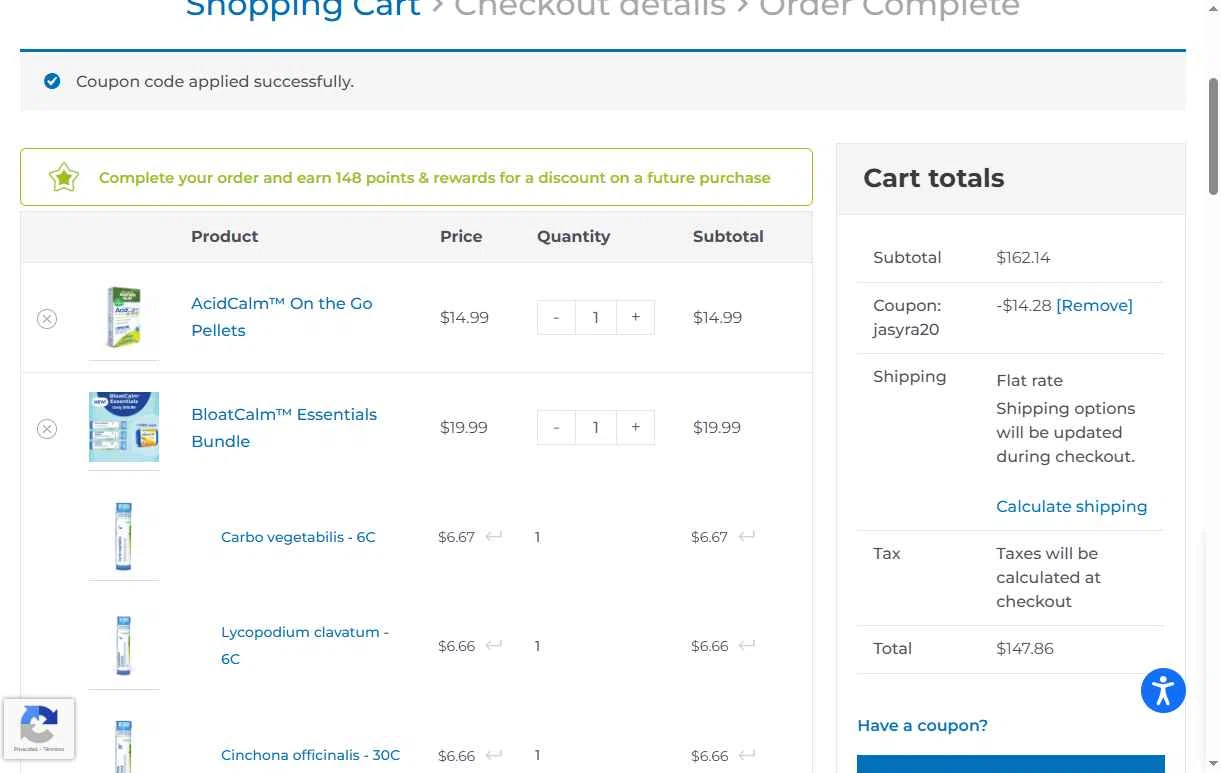1221x773 pixels.
Task: Click the Subtotal $162.14 amount
Action: click(x=1023, y=257)
